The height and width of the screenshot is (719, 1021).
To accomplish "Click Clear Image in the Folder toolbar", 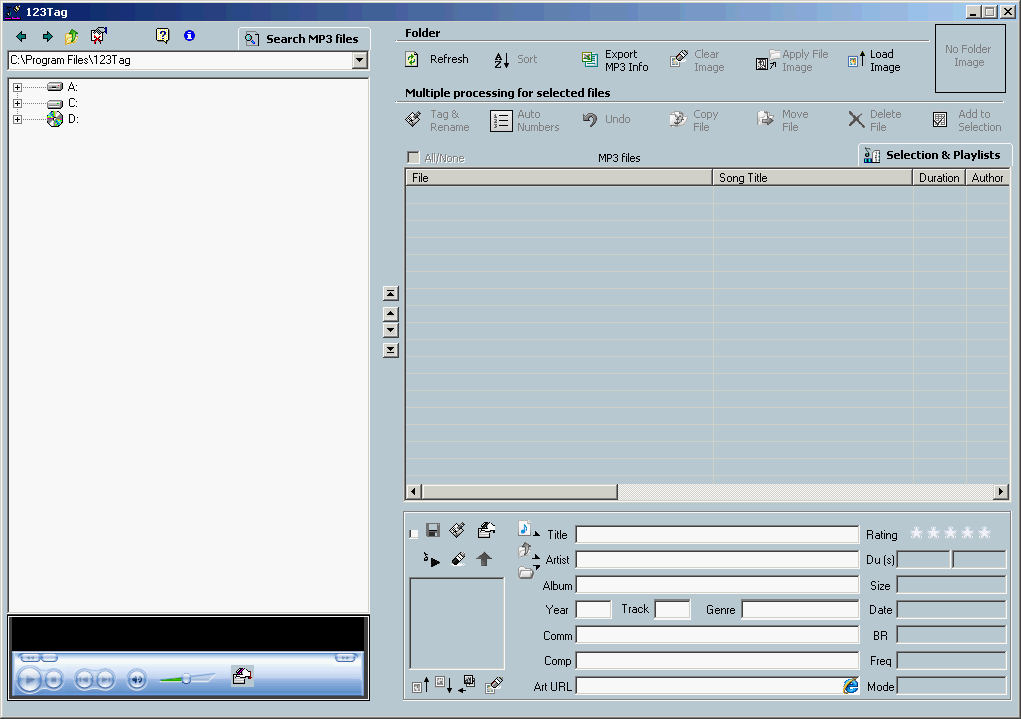I will 697,61.
